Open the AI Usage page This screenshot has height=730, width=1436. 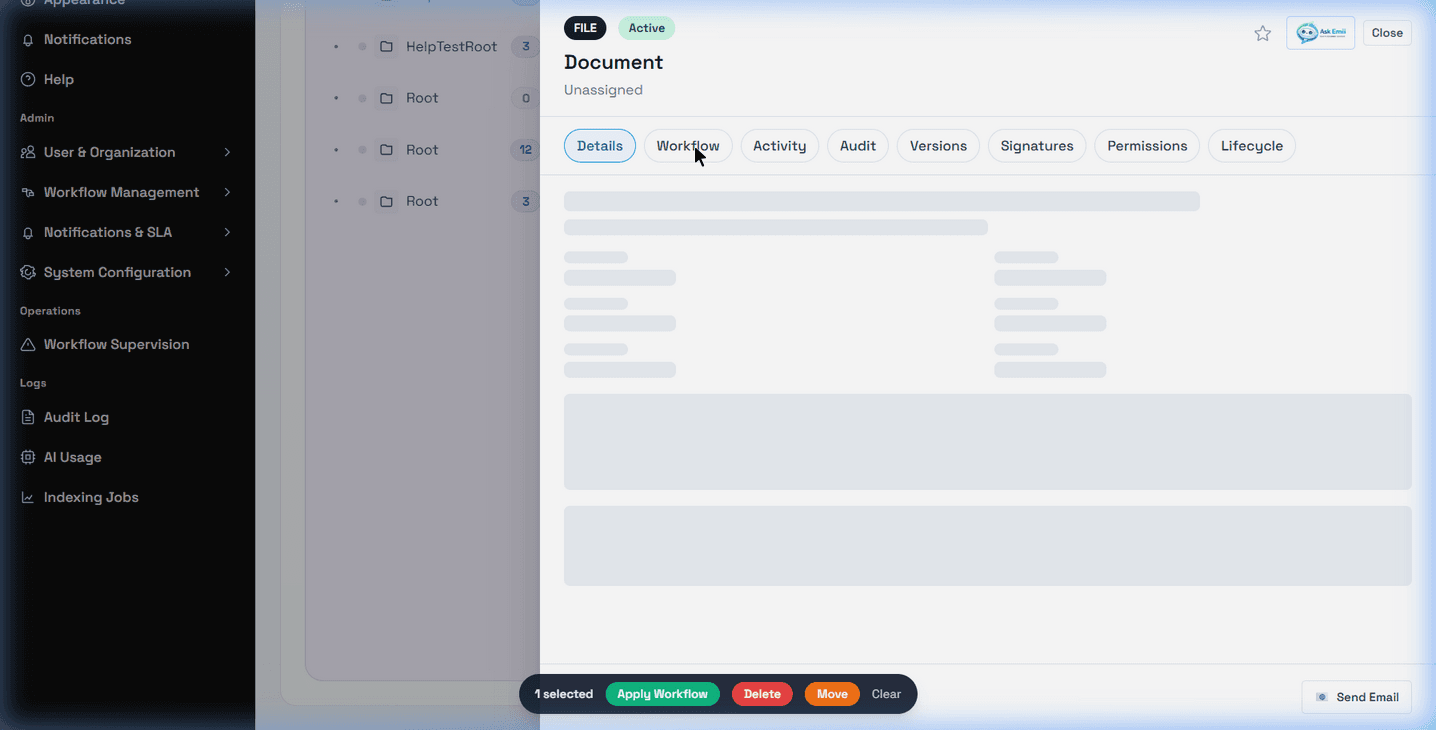(72, 458)
